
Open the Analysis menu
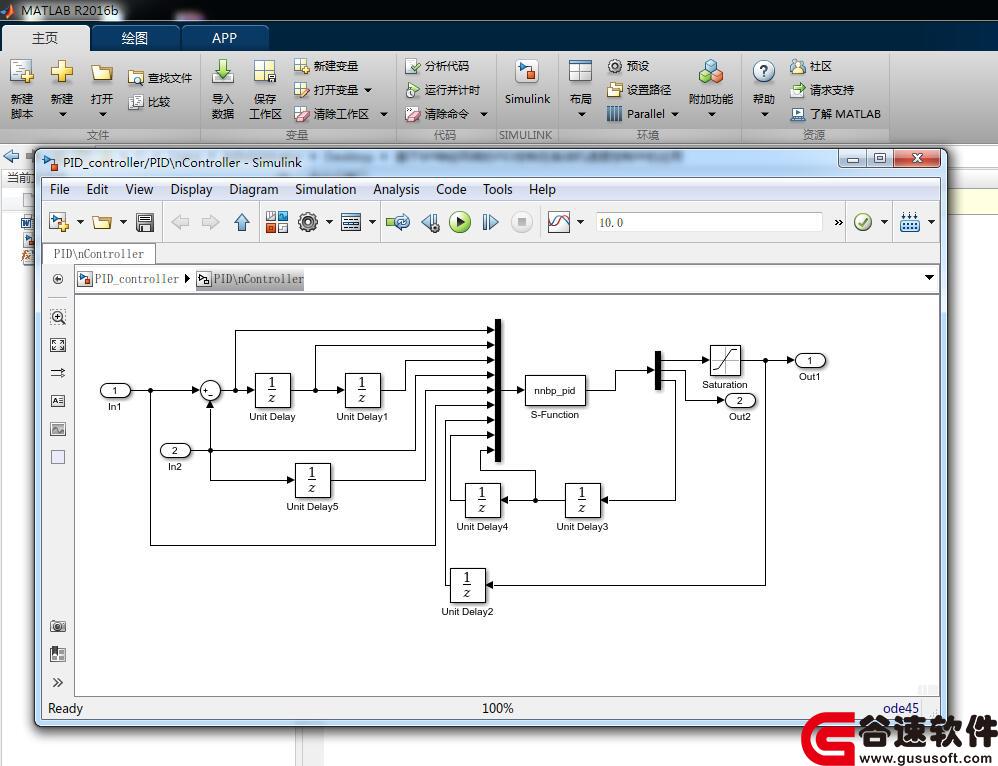coord(396,189)
